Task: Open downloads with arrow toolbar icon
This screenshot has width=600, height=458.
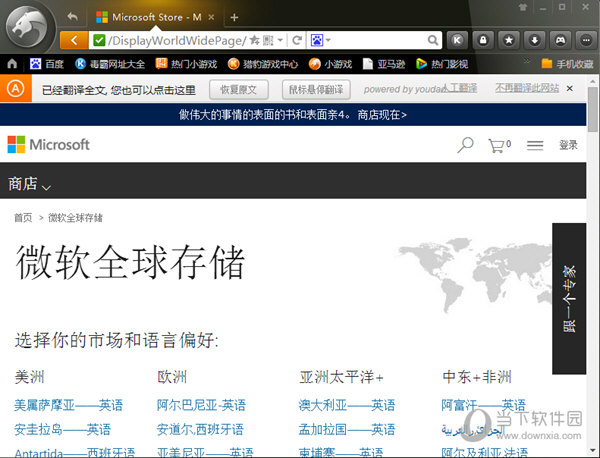Action: (535, 40)
